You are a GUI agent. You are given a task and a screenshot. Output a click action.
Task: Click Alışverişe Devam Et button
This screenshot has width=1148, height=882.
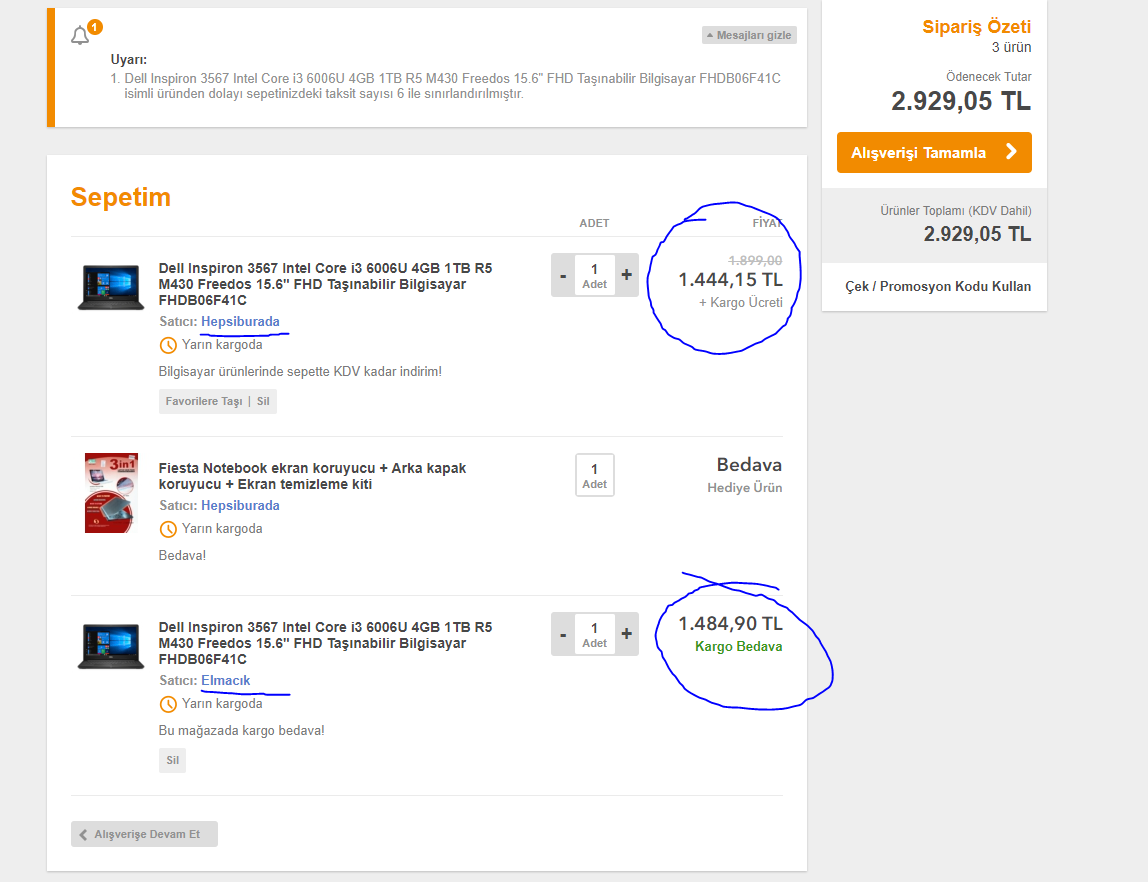tap(144, 834)
